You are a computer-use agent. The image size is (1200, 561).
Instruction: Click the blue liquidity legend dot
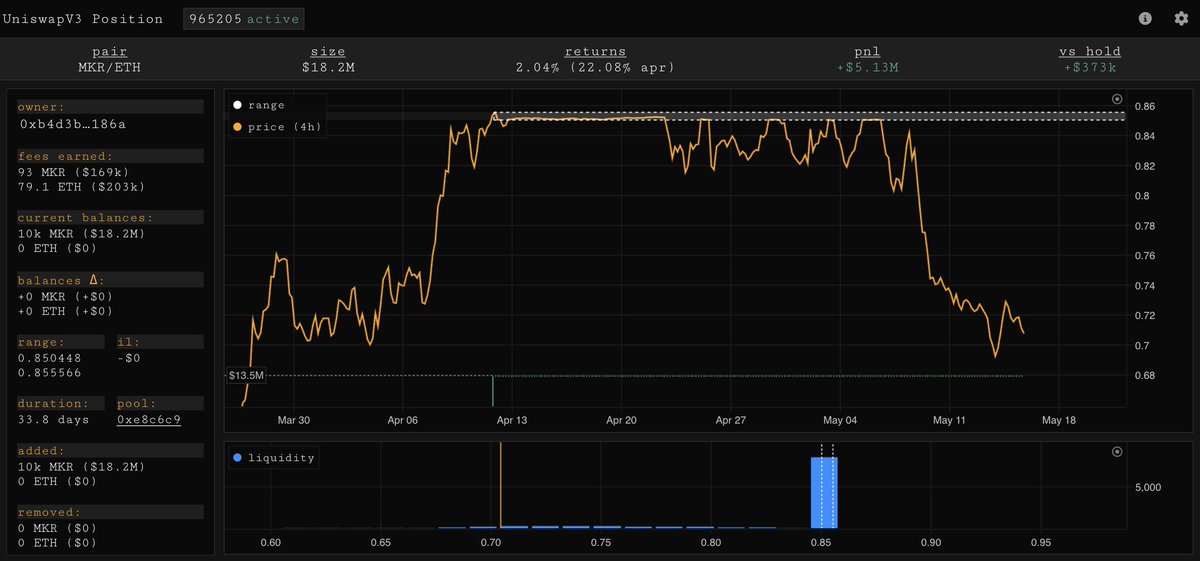pyautogui.click(x=237, y=458)
